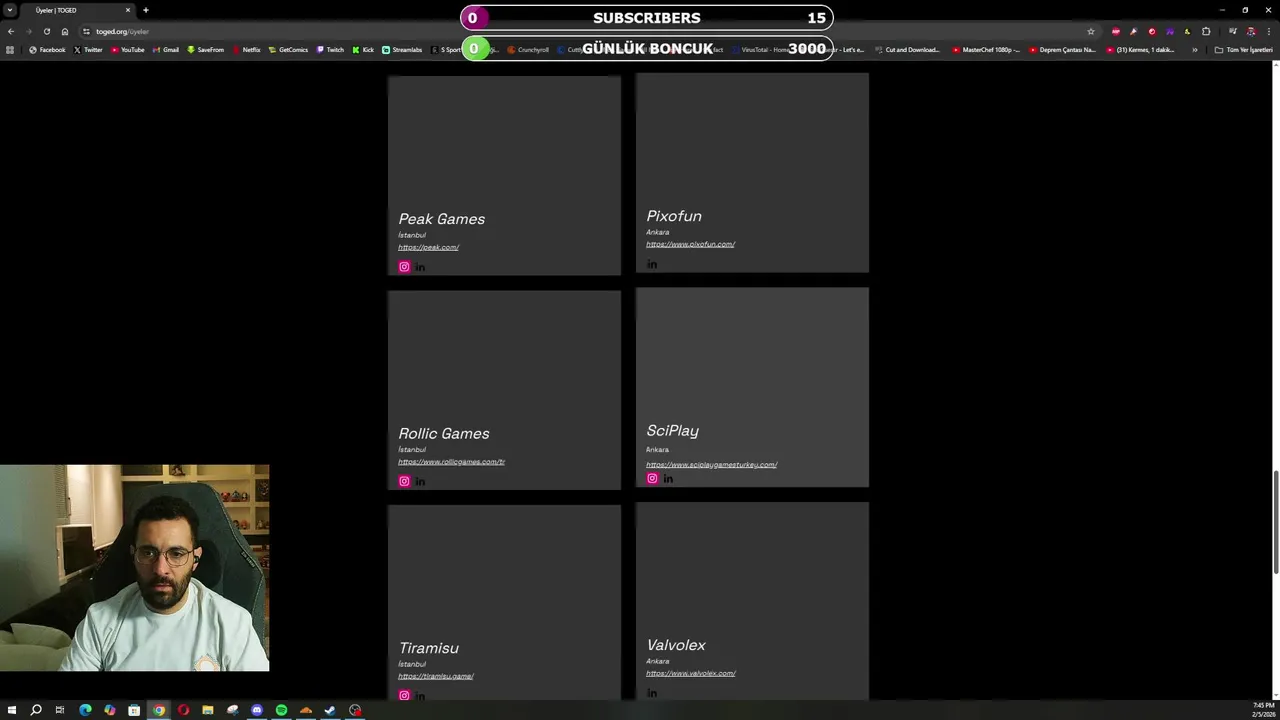
Task: Visit https://www.pixofun.com/ link
Action: pos(690,244)
